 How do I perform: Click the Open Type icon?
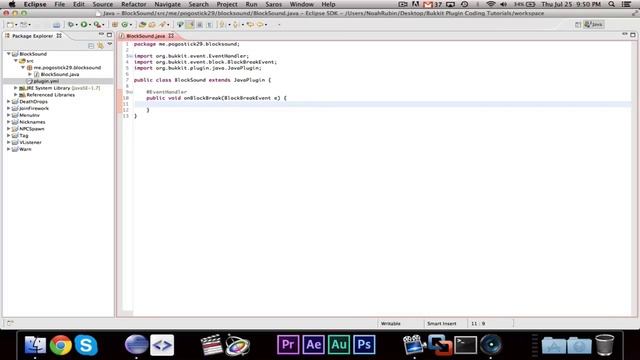[142, 24]
